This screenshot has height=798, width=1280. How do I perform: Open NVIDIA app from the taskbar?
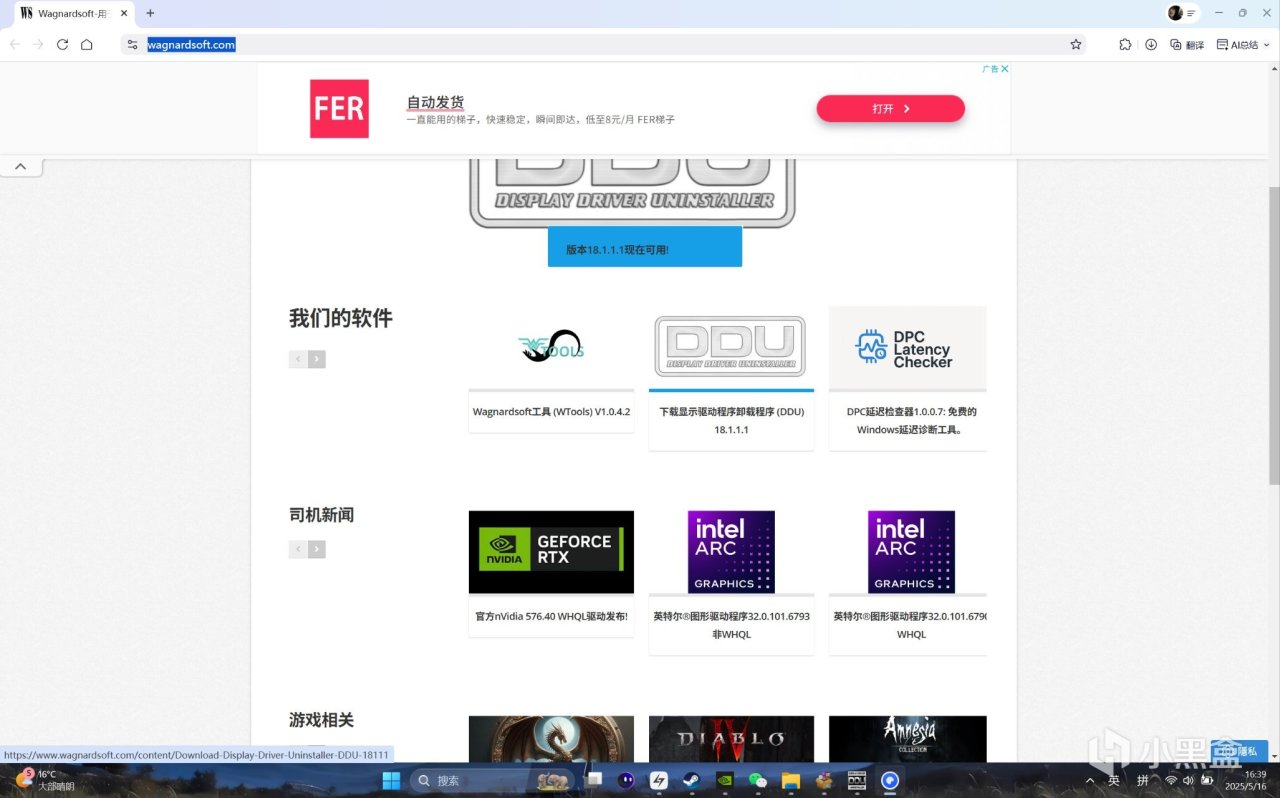(726, 780)
